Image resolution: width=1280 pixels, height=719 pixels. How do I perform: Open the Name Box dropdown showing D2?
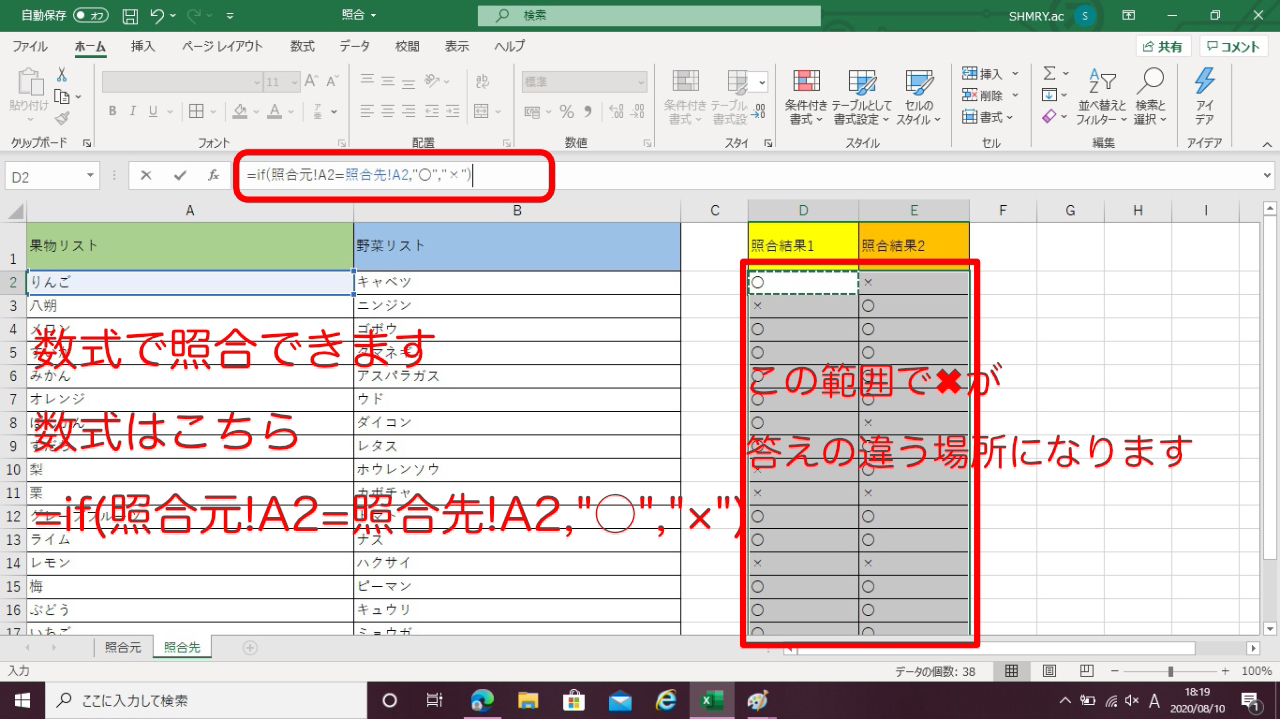(91, 176)
